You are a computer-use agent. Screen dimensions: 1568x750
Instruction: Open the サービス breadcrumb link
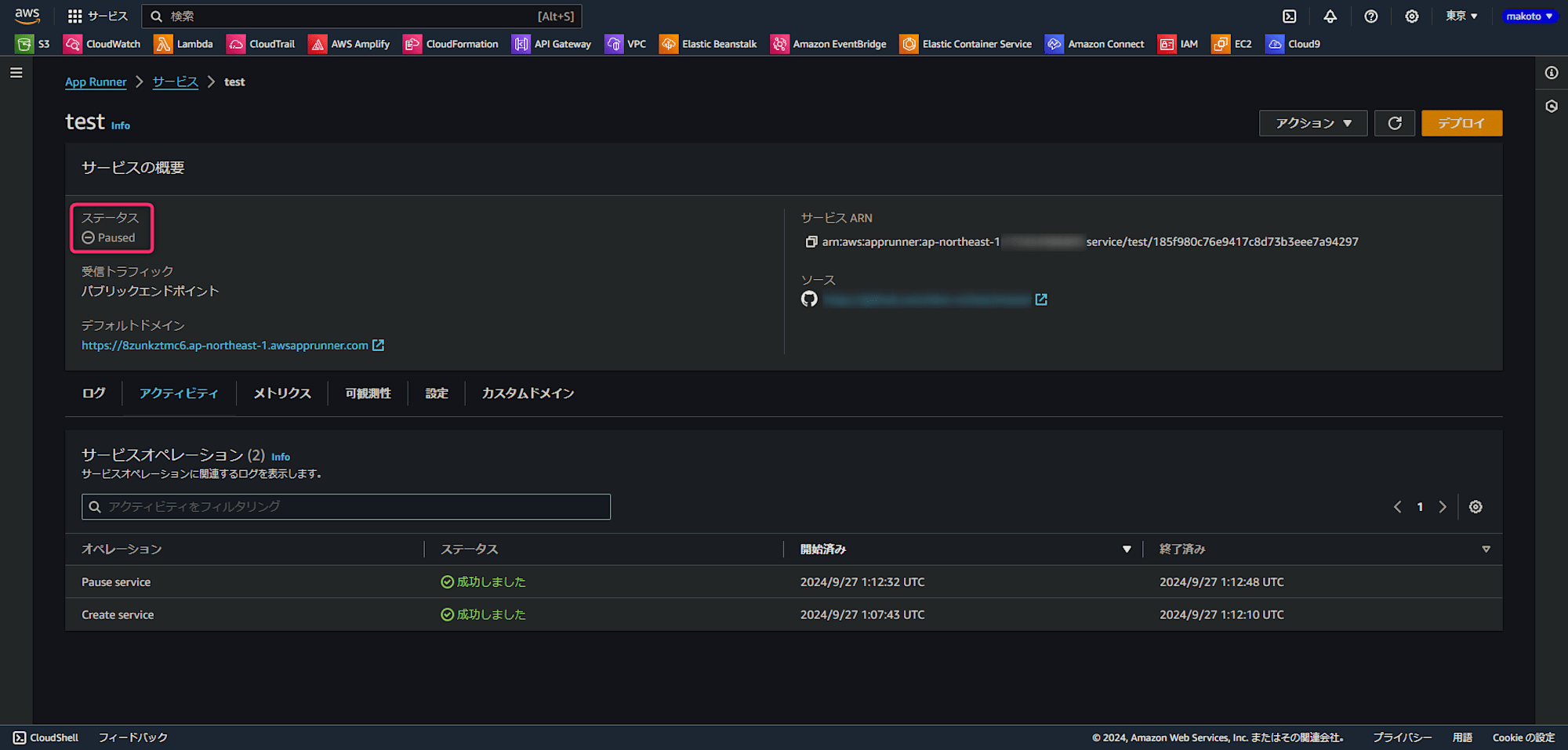coord(176,82)
